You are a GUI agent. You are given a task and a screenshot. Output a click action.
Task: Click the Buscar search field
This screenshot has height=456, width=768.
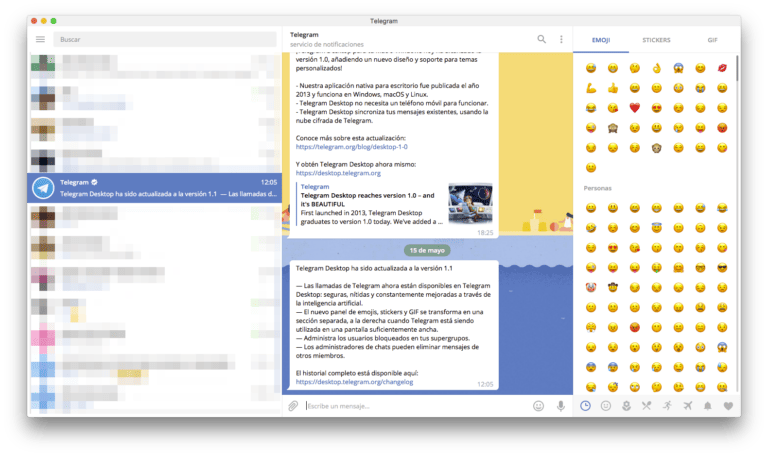tap(165, 39)
